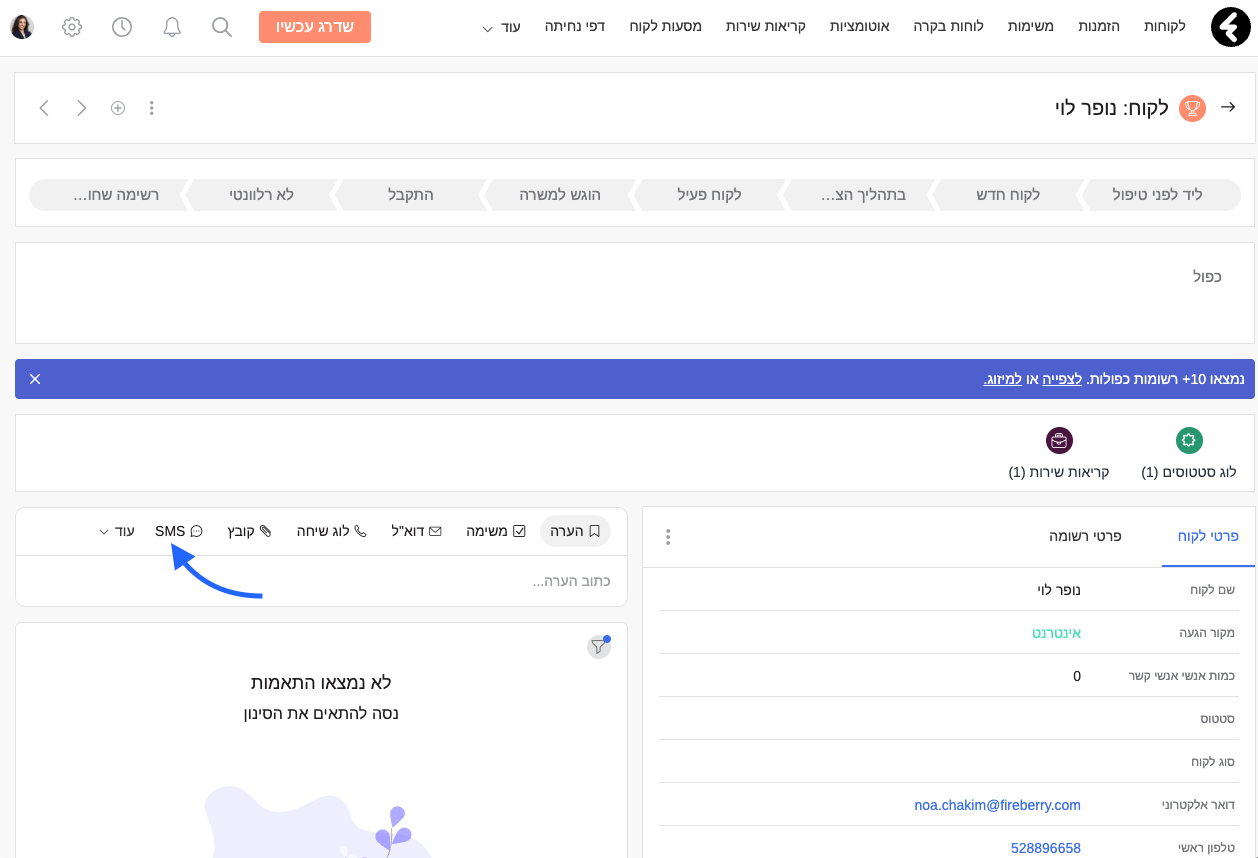The image size is (1258, 858).
Task: Select the הערה note action
Action: tap(575, 531)
